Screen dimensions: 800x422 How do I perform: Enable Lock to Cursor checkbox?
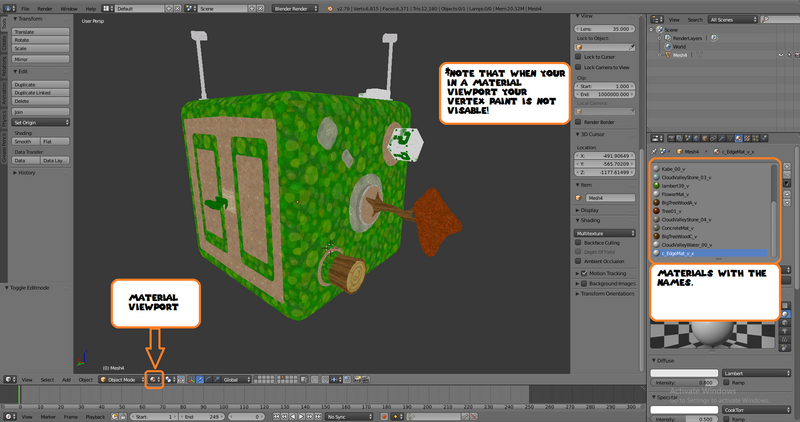[x=578, y=57]
